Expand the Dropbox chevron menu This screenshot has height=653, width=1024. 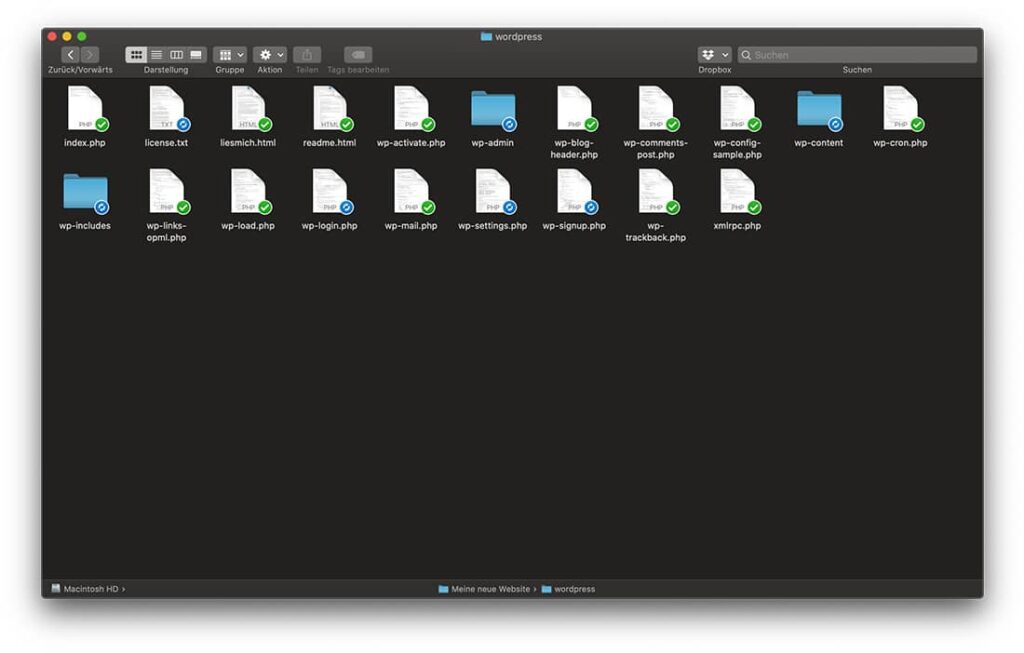coord(724,54)
